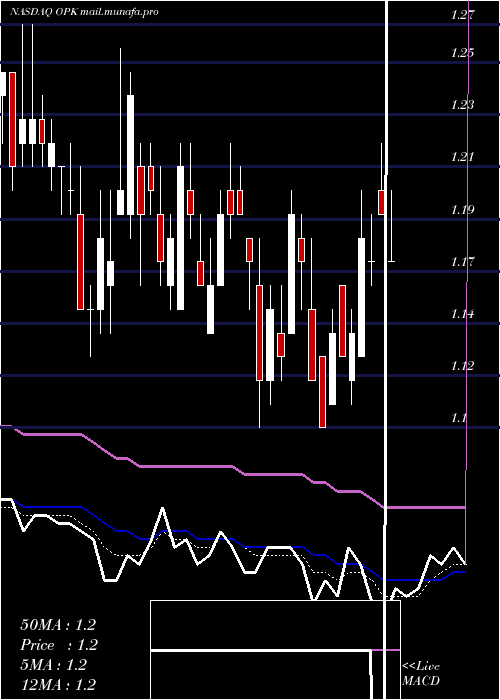Click the '<<Live MACD' label

pyautogui.click(x=421, y=673)
